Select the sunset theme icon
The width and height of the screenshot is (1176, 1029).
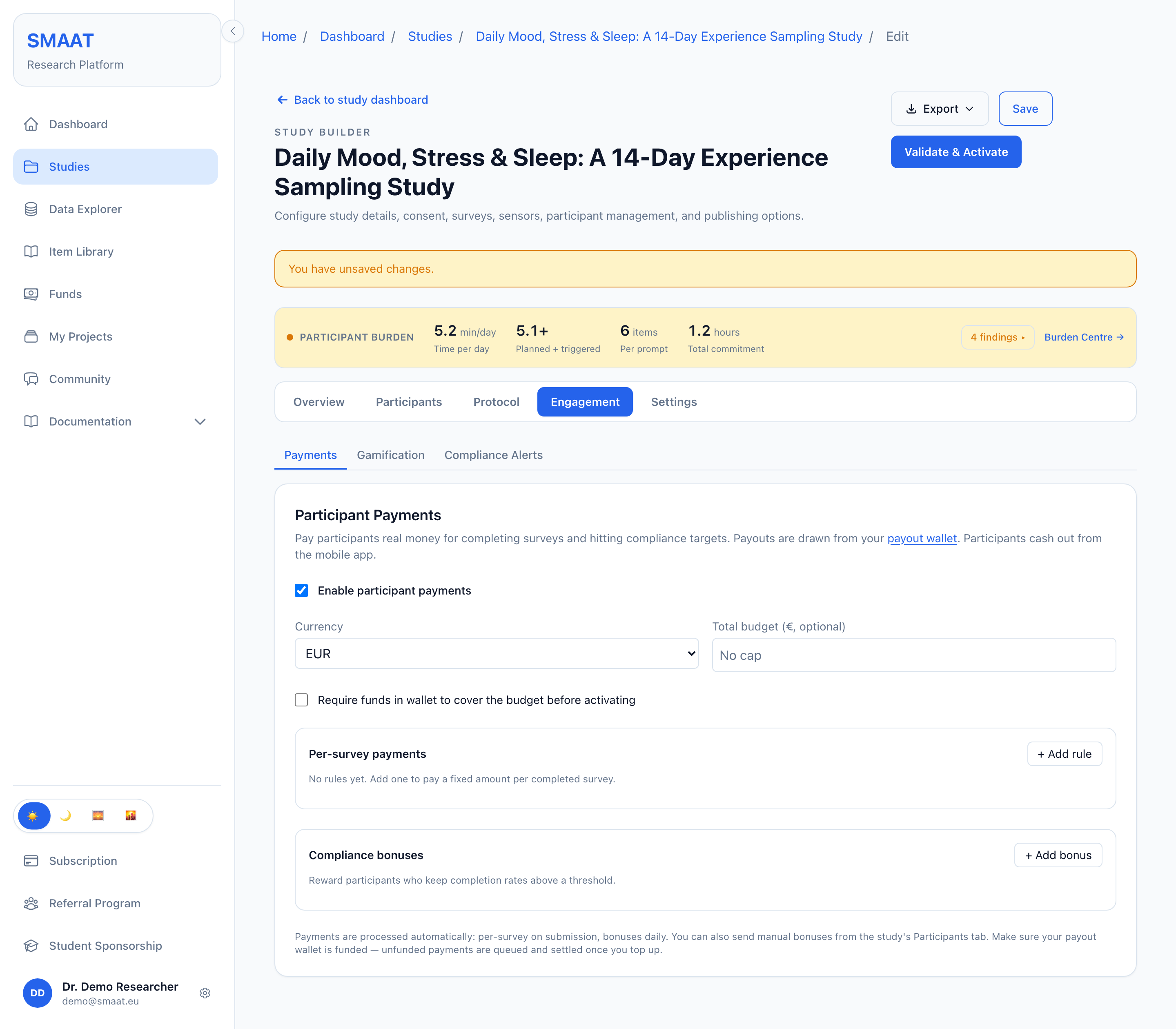coord(98,815)
